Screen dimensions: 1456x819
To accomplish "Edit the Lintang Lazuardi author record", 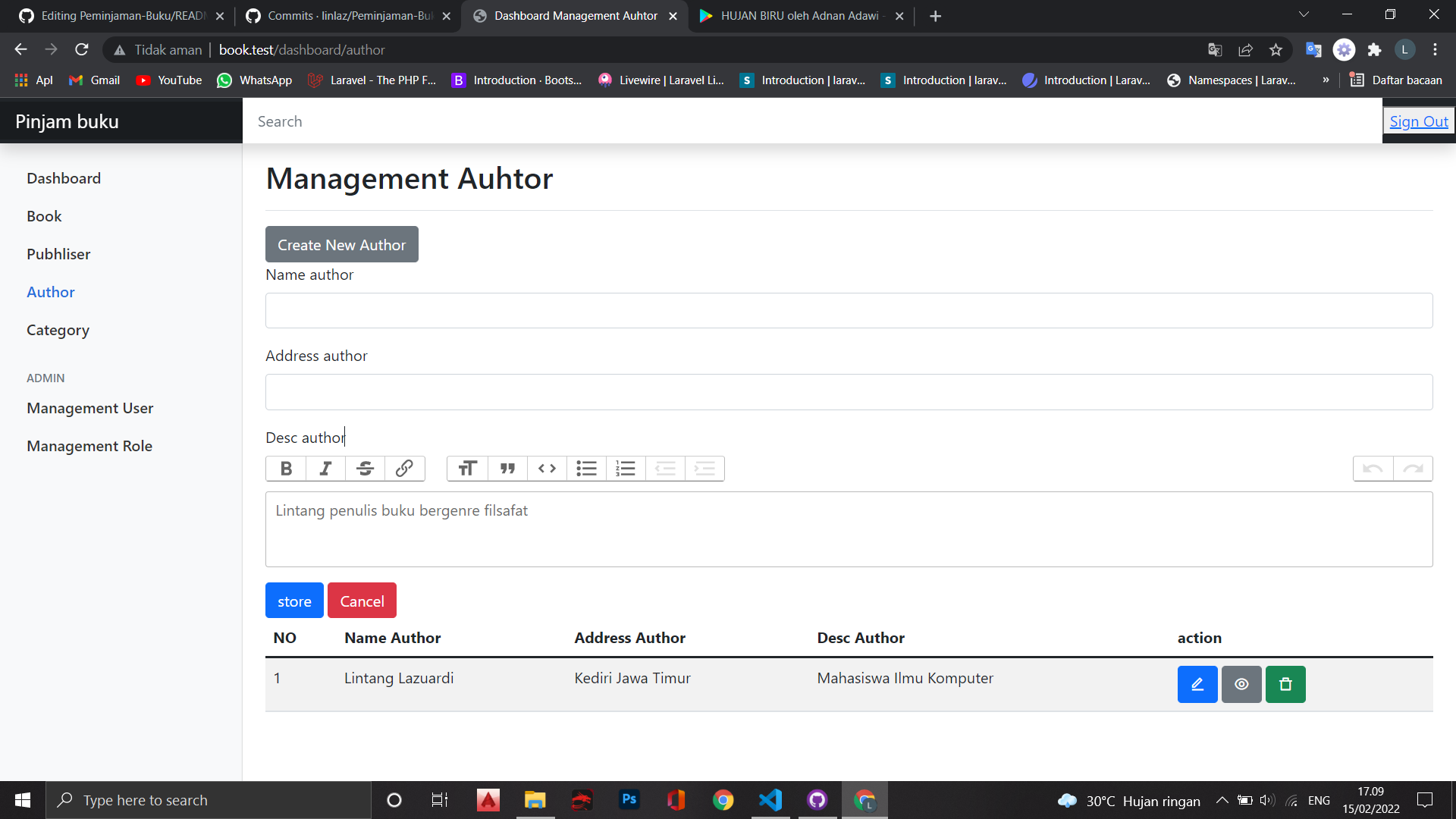I will (1197, 684).
